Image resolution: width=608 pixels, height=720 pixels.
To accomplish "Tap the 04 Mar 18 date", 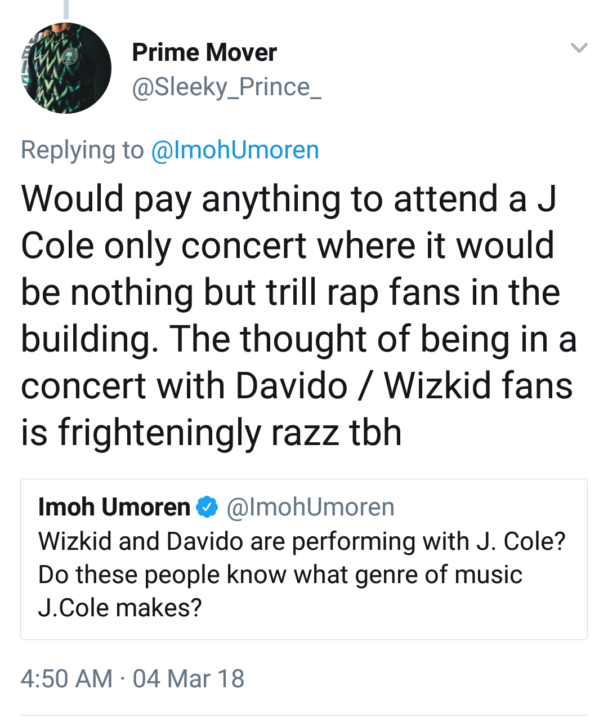I will [x=188, y=679].
